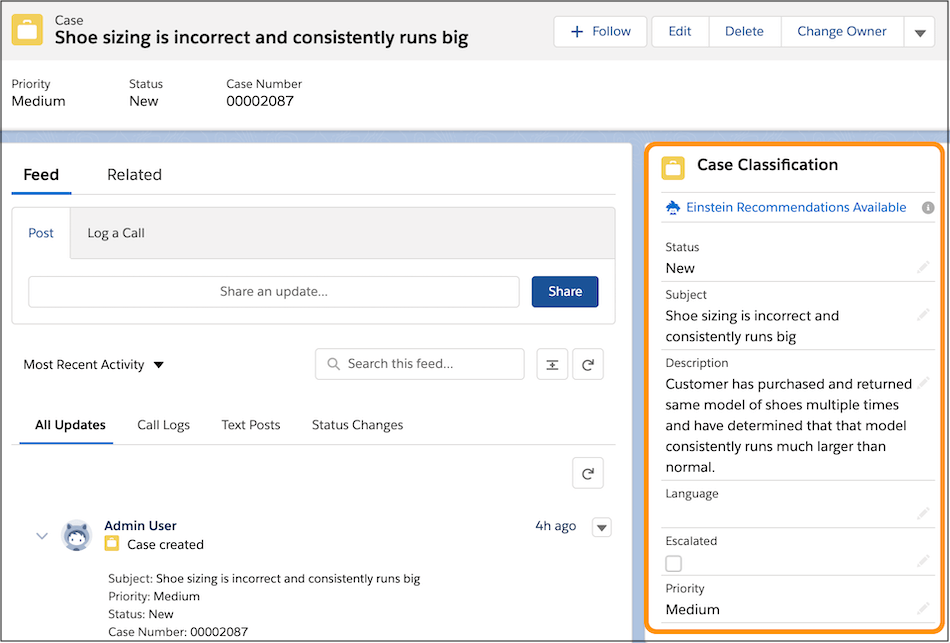Screen dimensions: 950x643
Task: Refresh feed using icon beside search box
Action: tap(588, 365)
